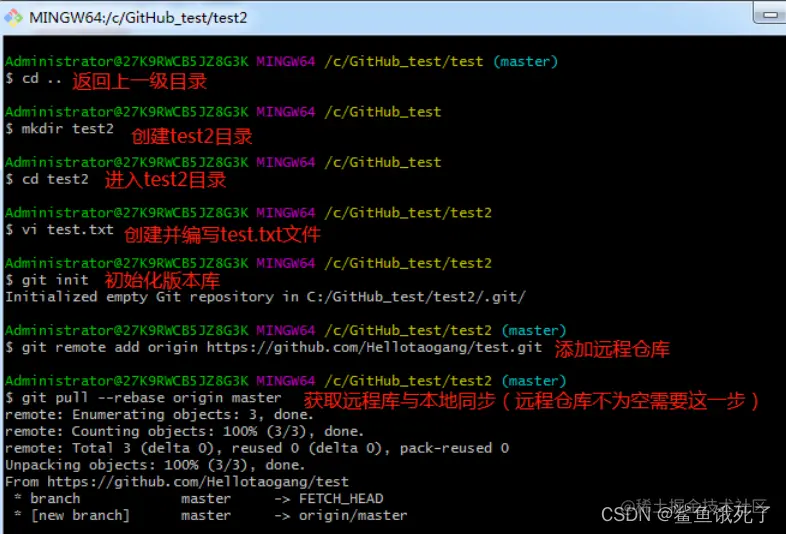The height and width of the screenshot is (534, 786).
Task: Click the command 'vi test.txt'
Action: (x=68, y=230)
